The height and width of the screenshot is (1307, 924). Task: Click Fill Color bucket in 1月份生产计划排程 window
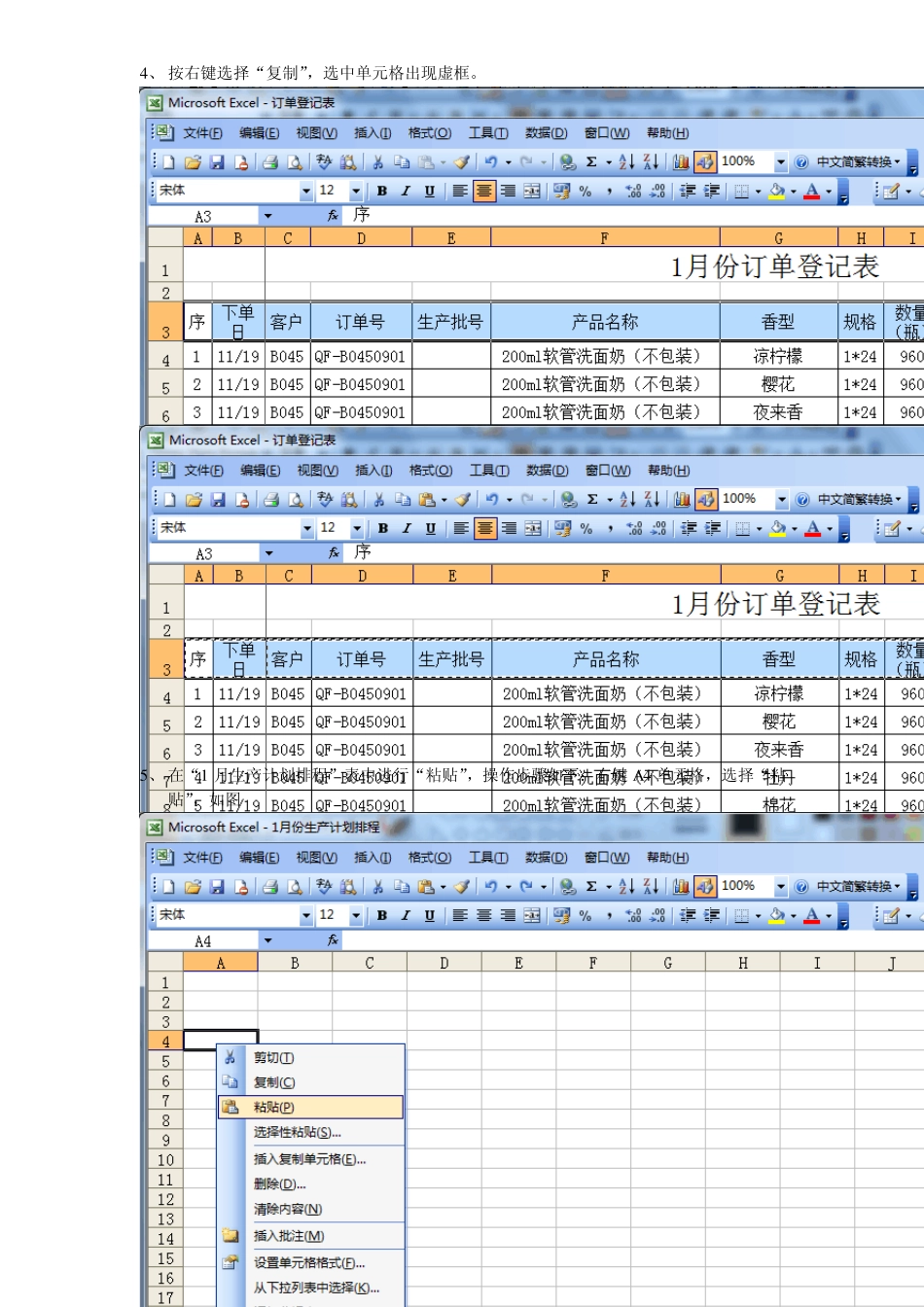(776, 915)
